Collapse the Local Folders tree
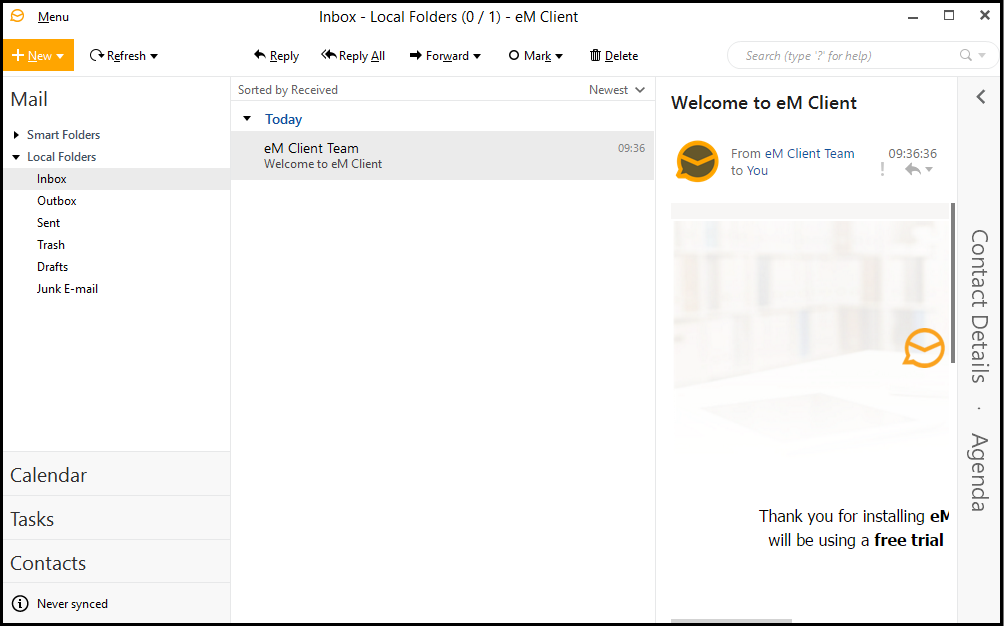1004x626 pixels. point(16,157)
